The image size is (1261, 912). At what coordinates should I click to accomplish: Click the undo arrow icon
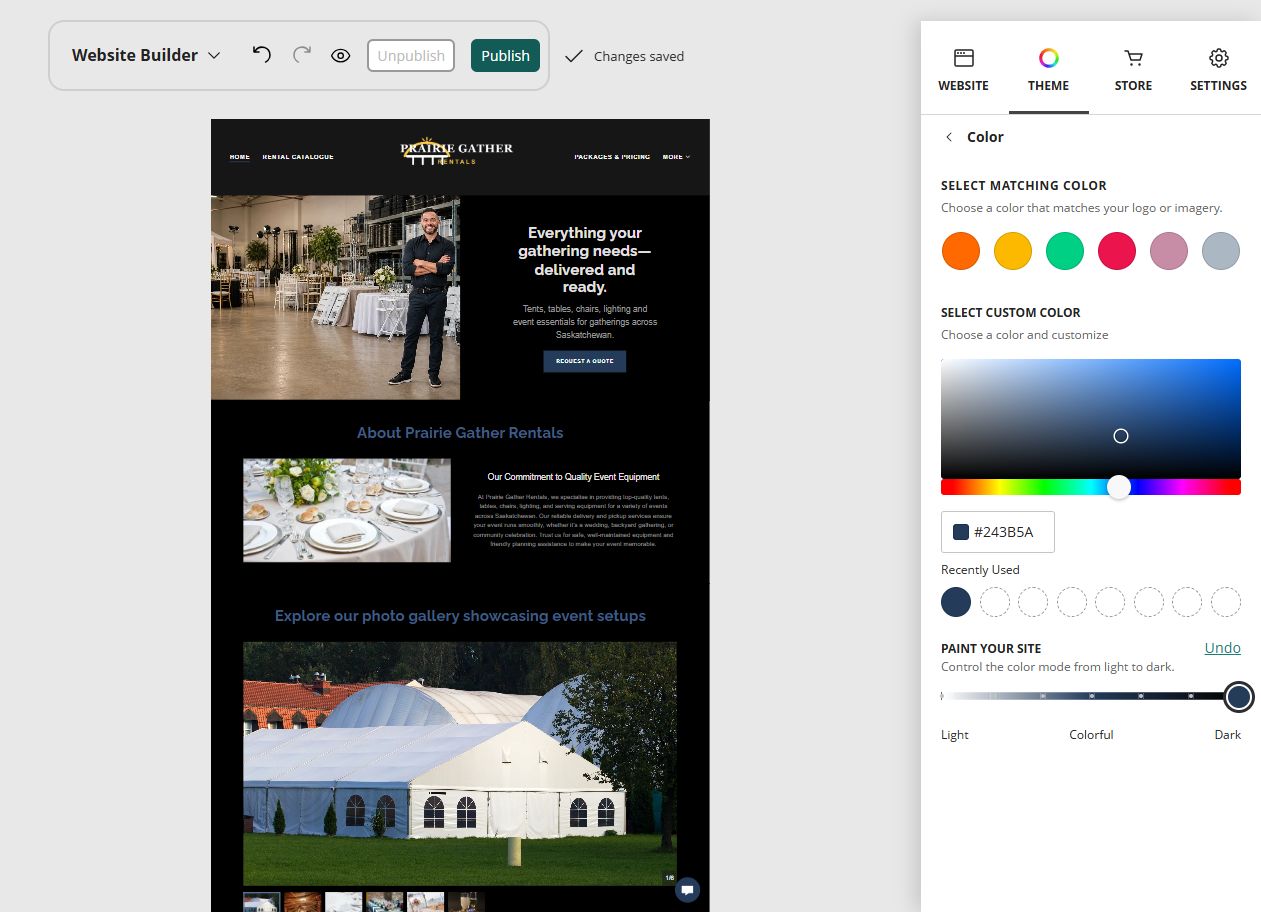tap(261, 55)
